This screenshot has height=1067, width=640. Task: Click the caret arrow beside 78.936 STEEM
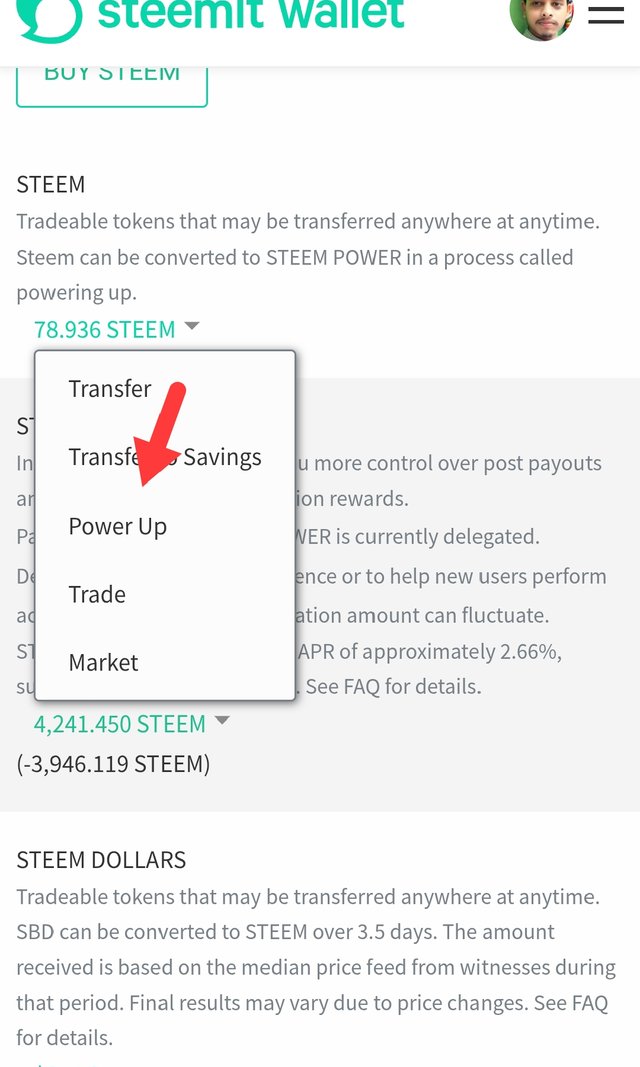coord(192,326)
